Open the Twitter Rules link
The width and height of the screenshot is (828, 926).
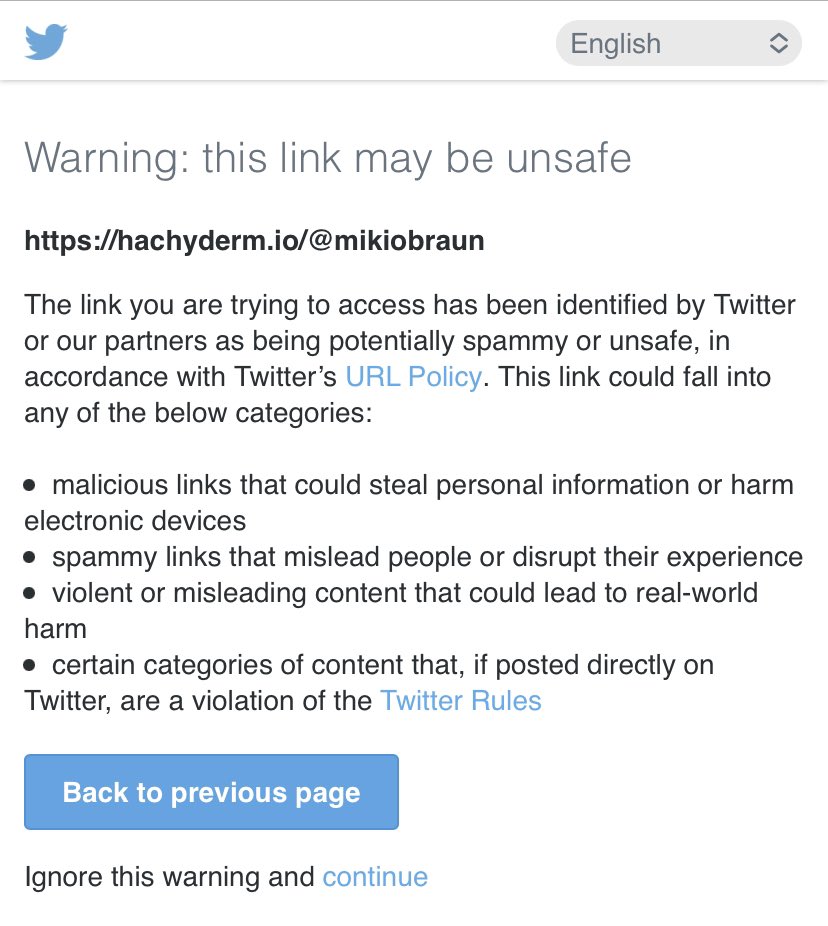tap(460, 701)
